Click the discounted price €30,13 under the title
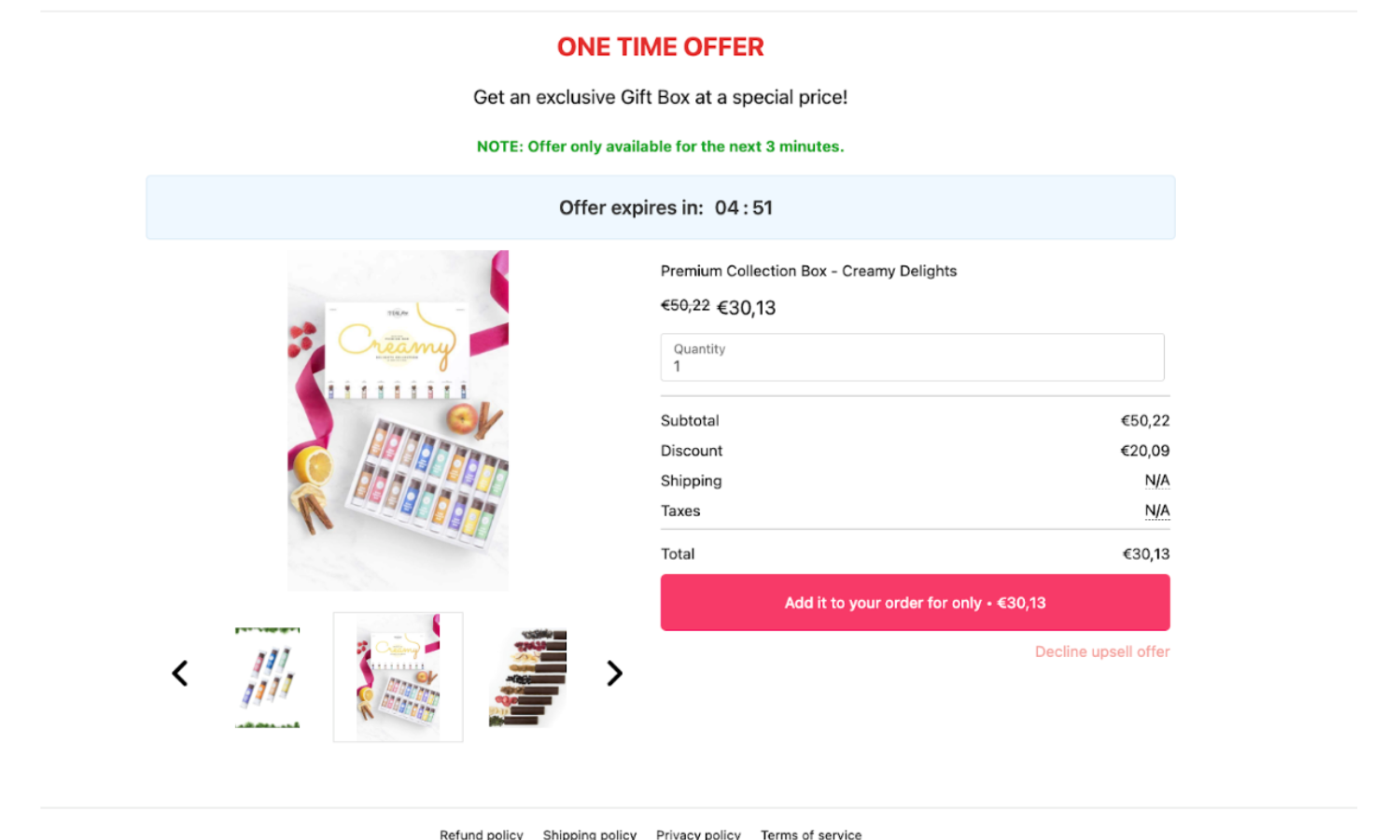This screenshot has width=1400, height=840. coord(747,308)
